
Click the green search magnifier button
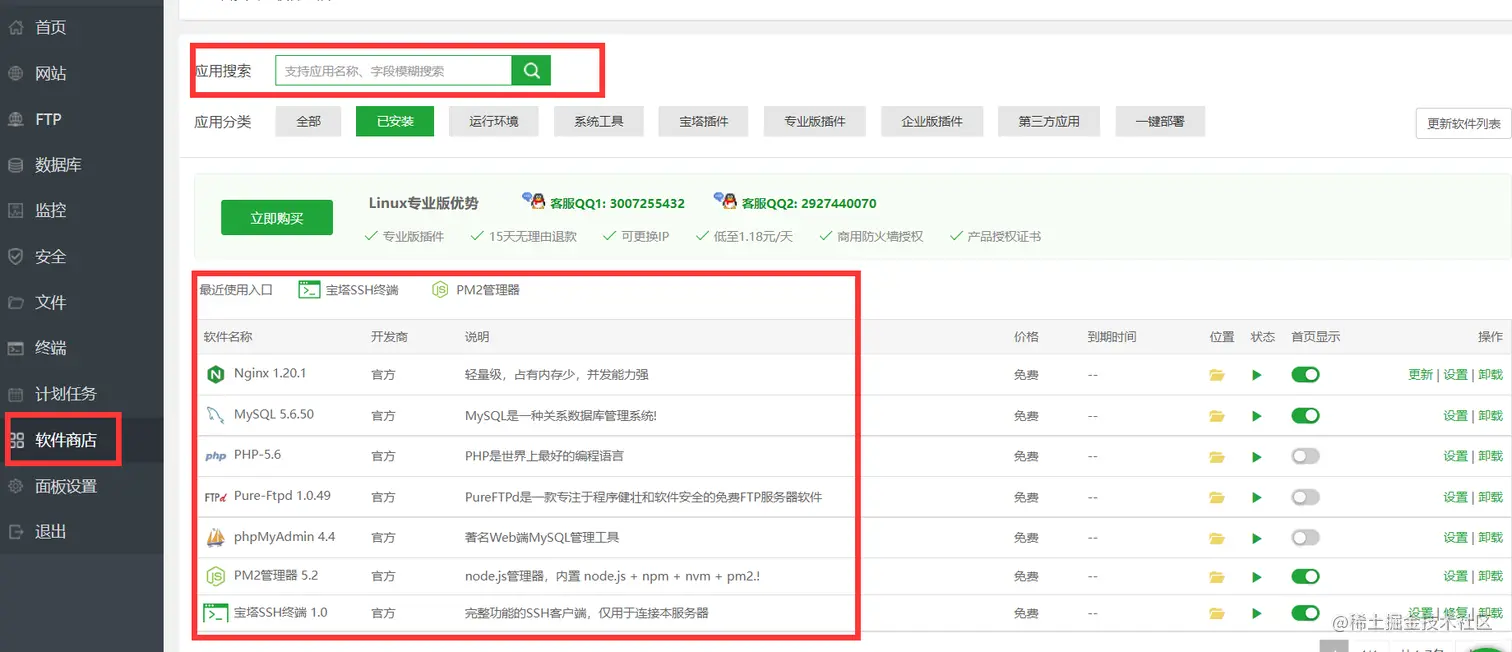click(531, 70)
